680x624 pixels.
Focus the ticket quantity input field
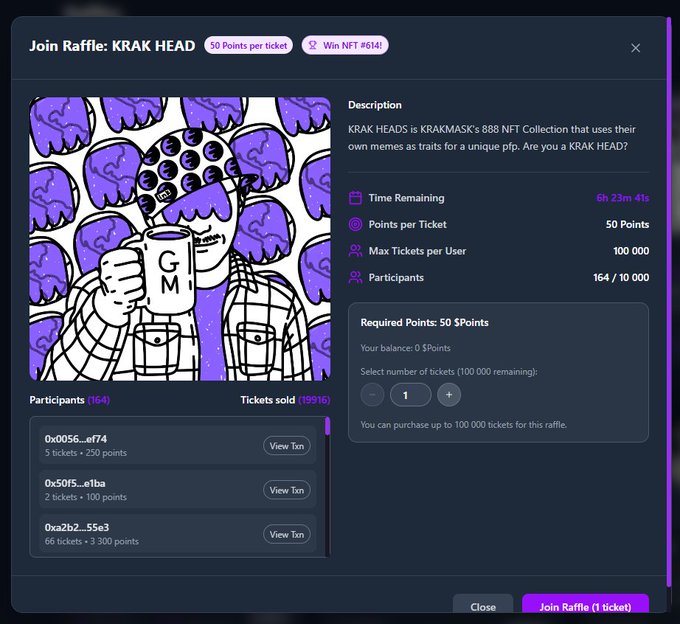(410, 395)
